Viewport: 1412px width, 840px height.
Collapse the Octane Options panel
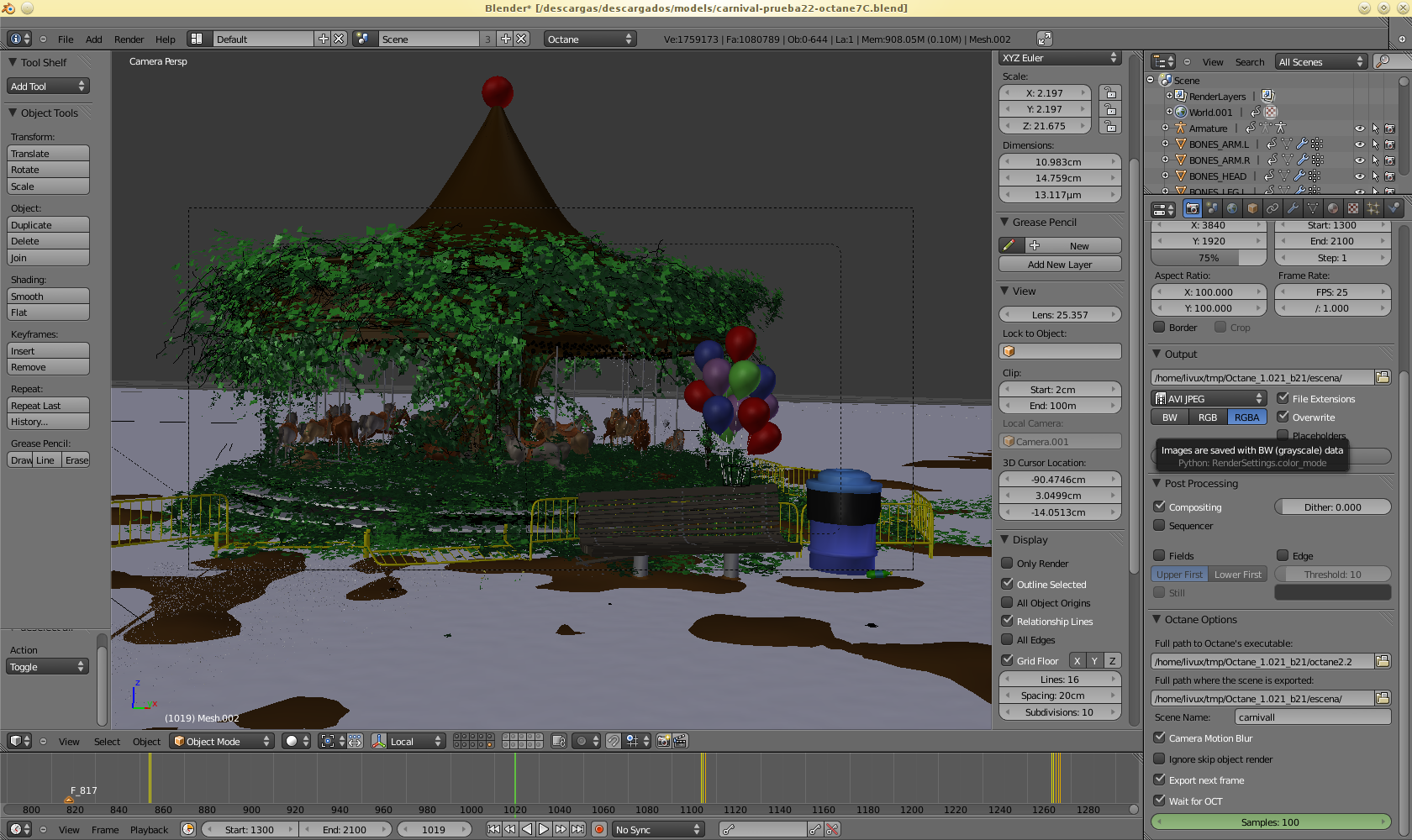[x=1156, y=619]
